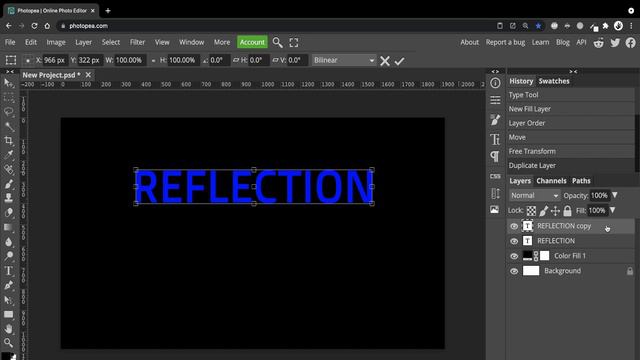The height and width of the screenshot is (360, 640).
Task: Hide the Background layer
Action: click(514, 271)
